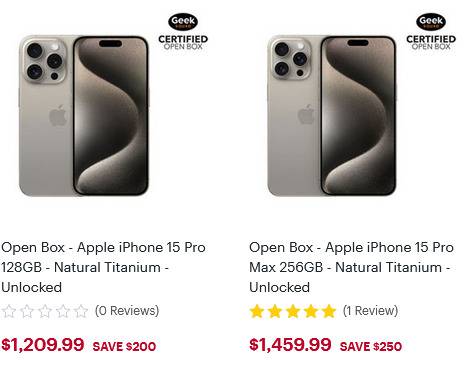Open the (1 Review) link
469x368 pixels.
(x=370, y=311)
